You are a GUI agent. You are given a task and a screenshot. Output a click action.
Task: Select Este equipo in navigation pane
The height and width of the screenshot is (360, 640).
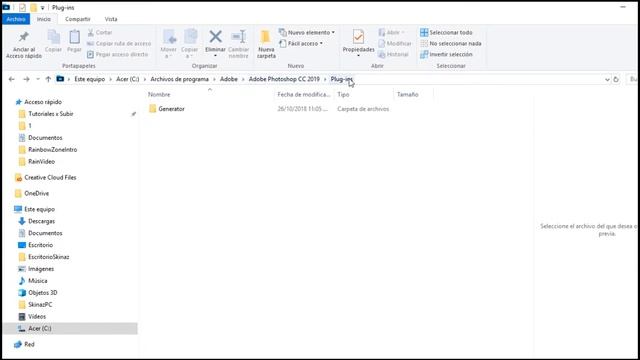[39, 209]
